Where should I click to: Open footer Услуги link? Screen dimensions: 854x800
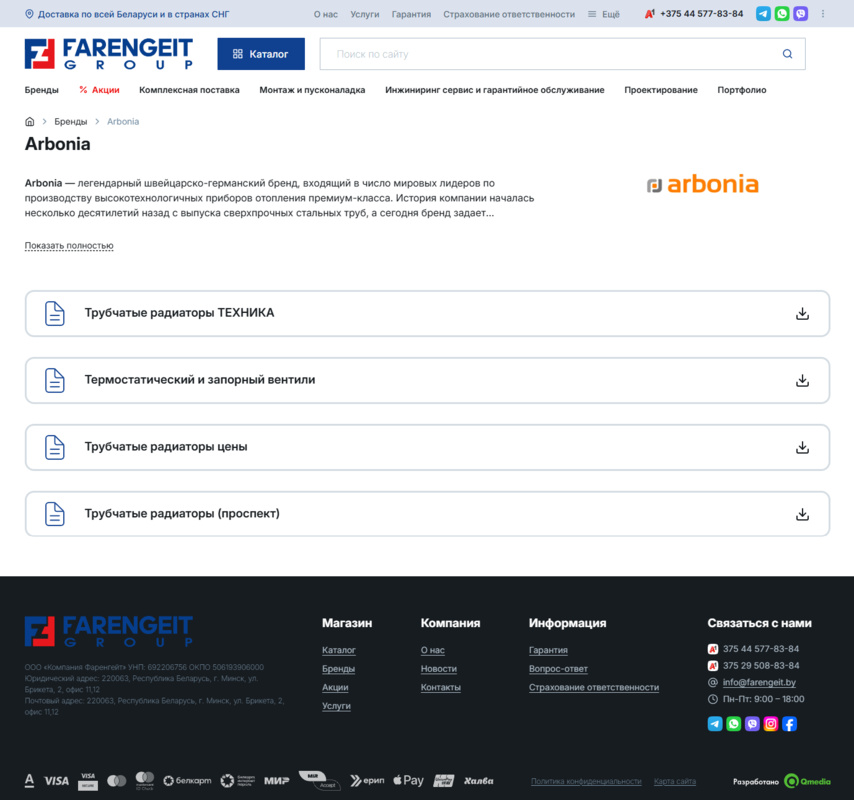click(336, 705)
